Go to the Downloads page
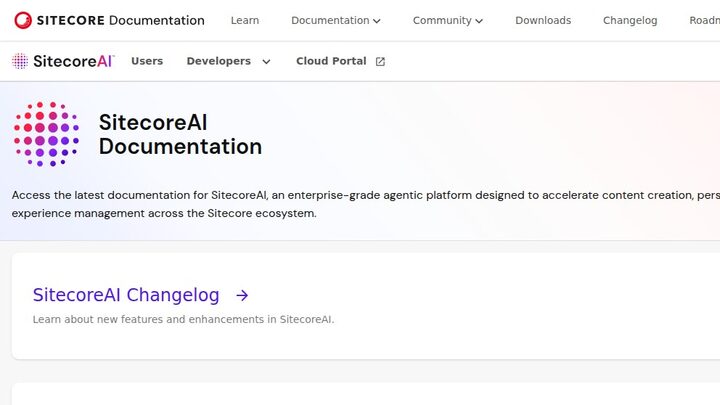 (543, 20)
